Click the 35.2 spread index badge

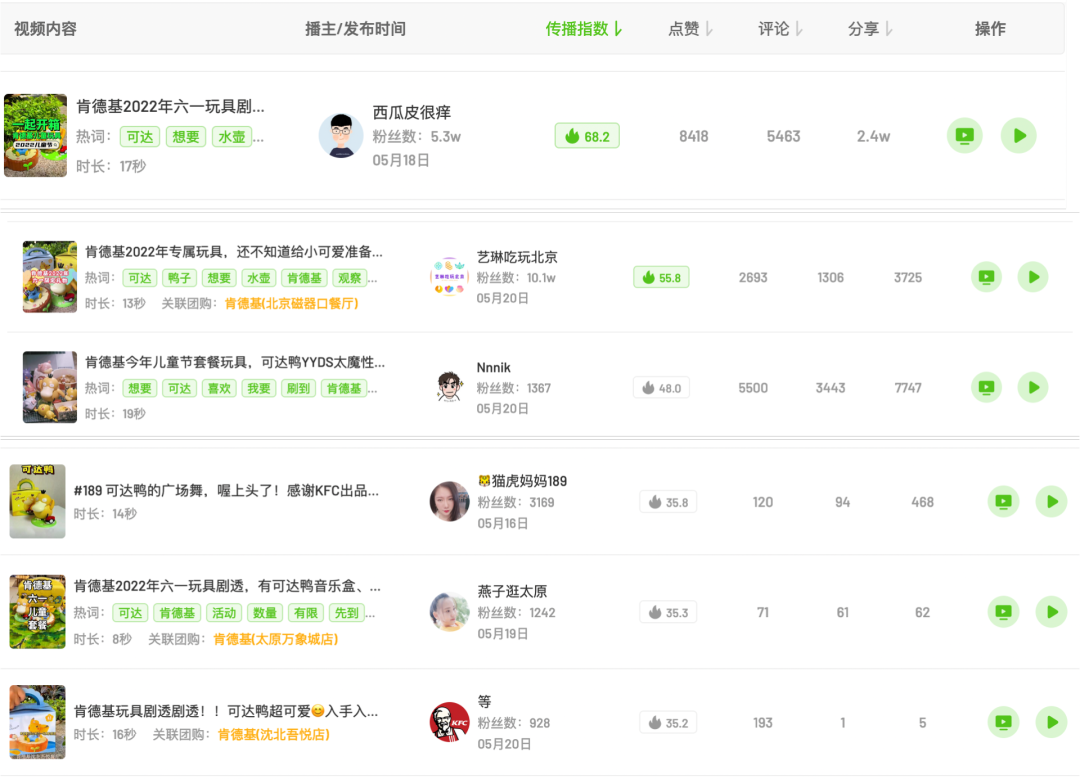tap(668, 723)
